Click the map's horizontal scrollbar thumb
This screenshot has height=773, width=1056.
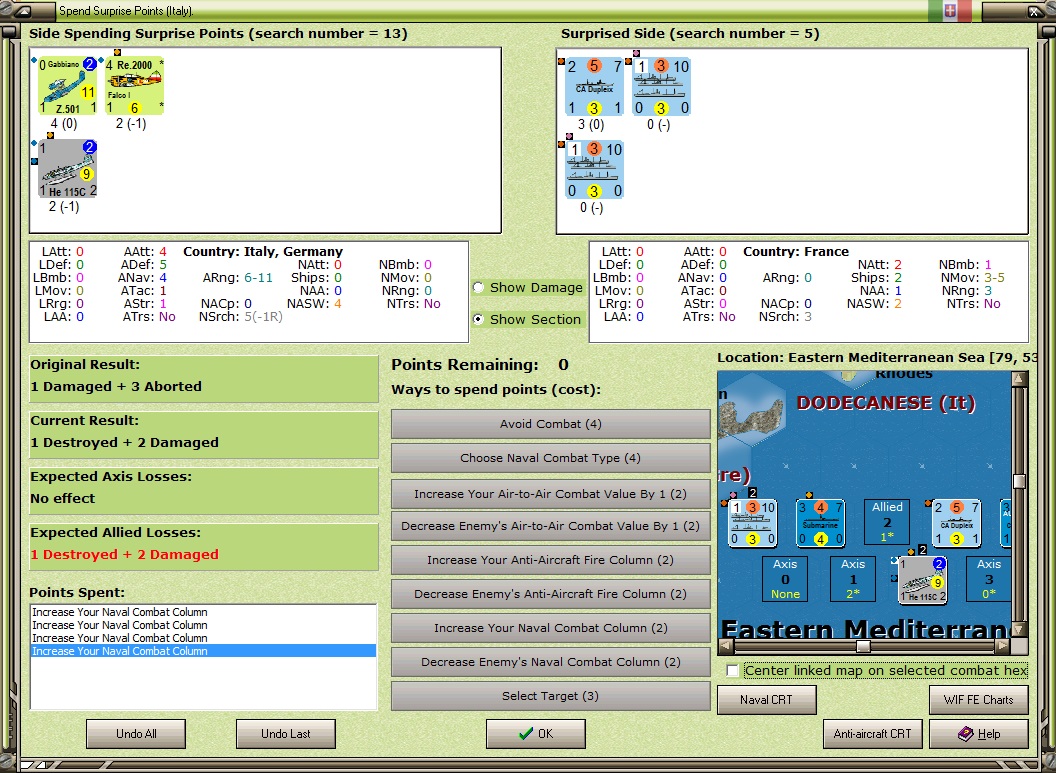point(863,646)
